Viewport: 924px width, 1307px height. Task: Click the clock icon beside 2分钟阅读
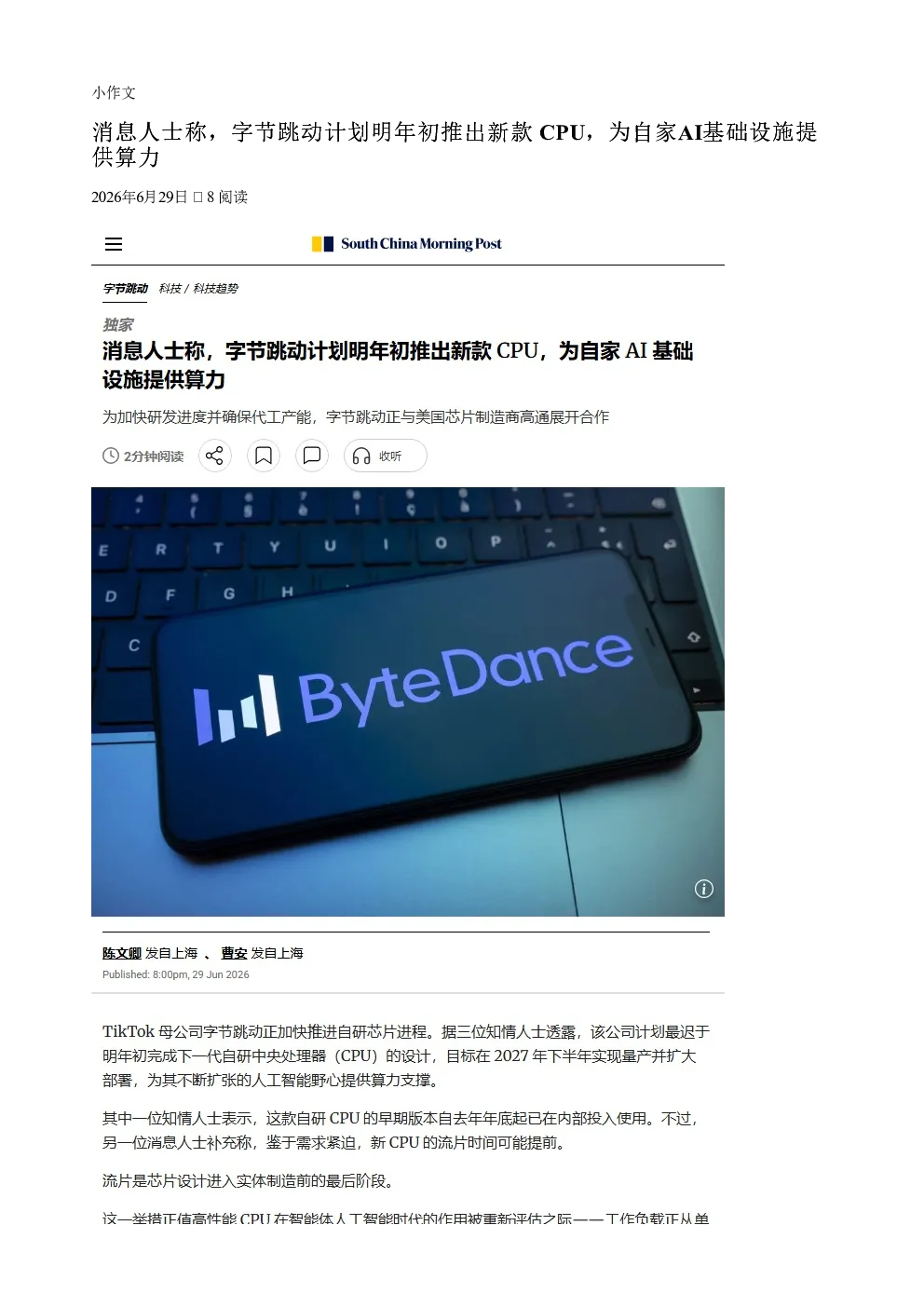[x=111, y=456]
